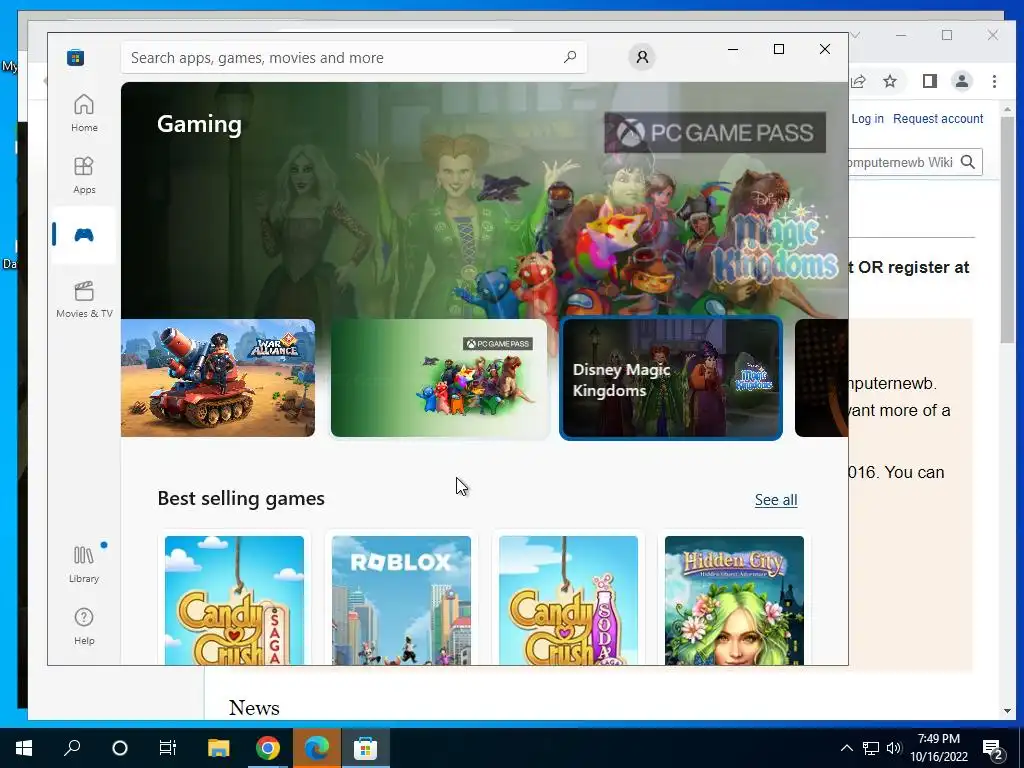Open the PC Game Pass green card
This screenshot has width=1024, height=768.
point(440,377)
